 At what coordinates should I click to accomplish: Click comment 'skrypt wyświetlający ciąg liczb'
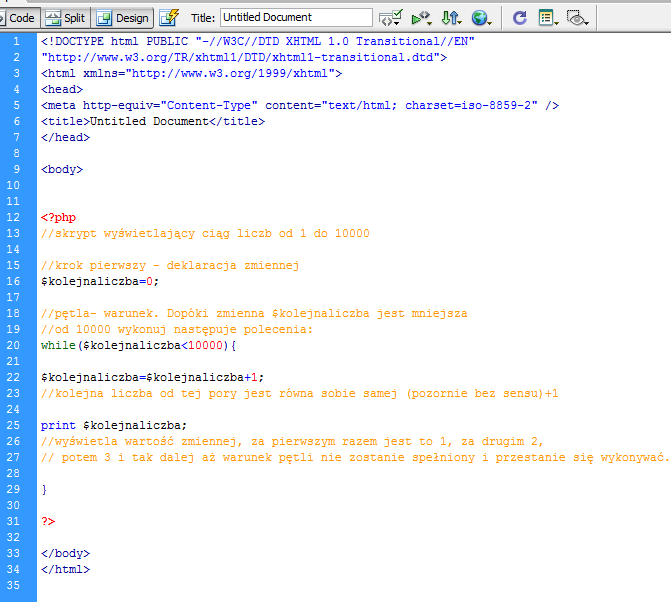tap(205, 234)
